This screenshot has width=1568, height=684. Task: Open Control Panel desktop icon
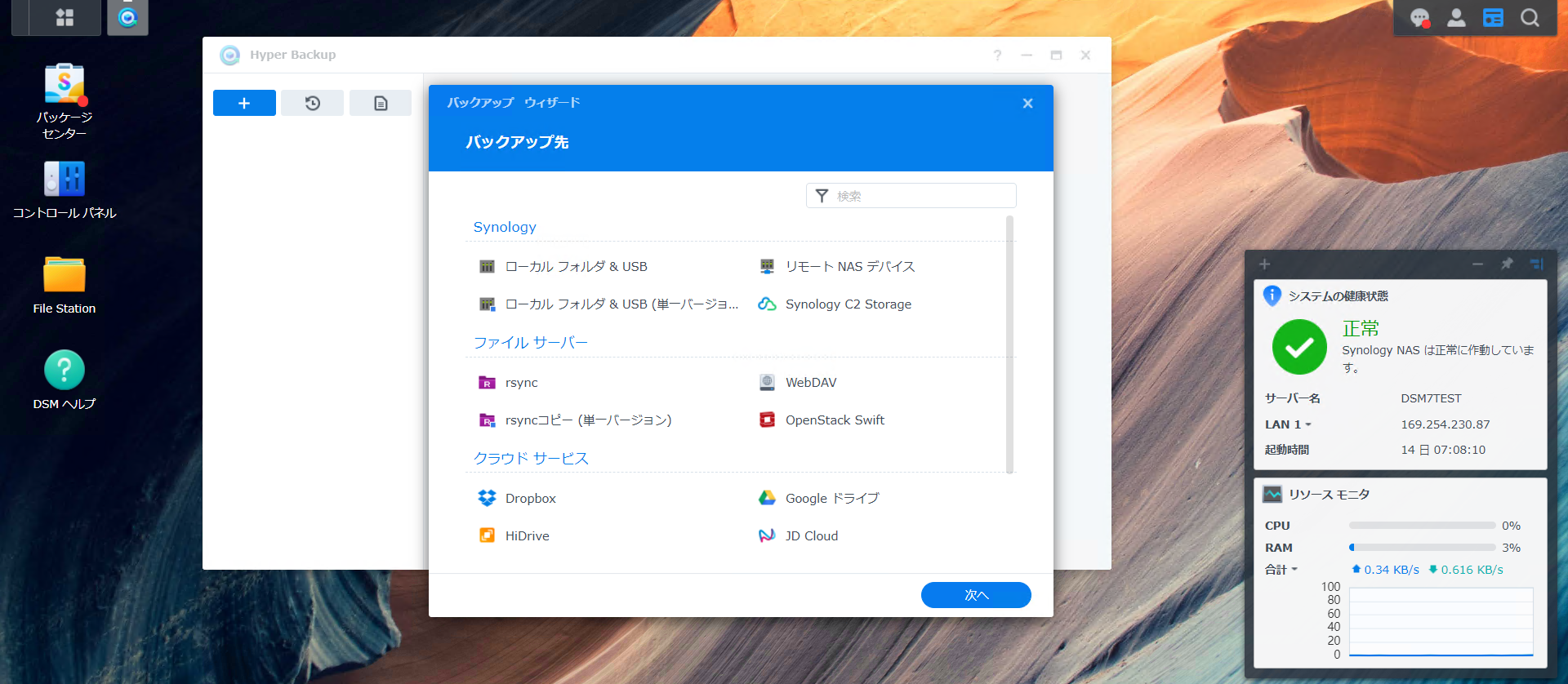(65, 190)
